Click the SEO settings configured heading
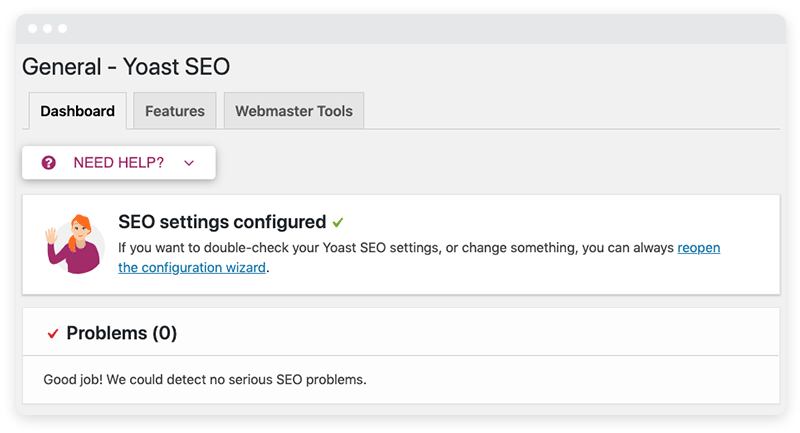This screenshot has width=800, height=433. [x=222, y=222]
